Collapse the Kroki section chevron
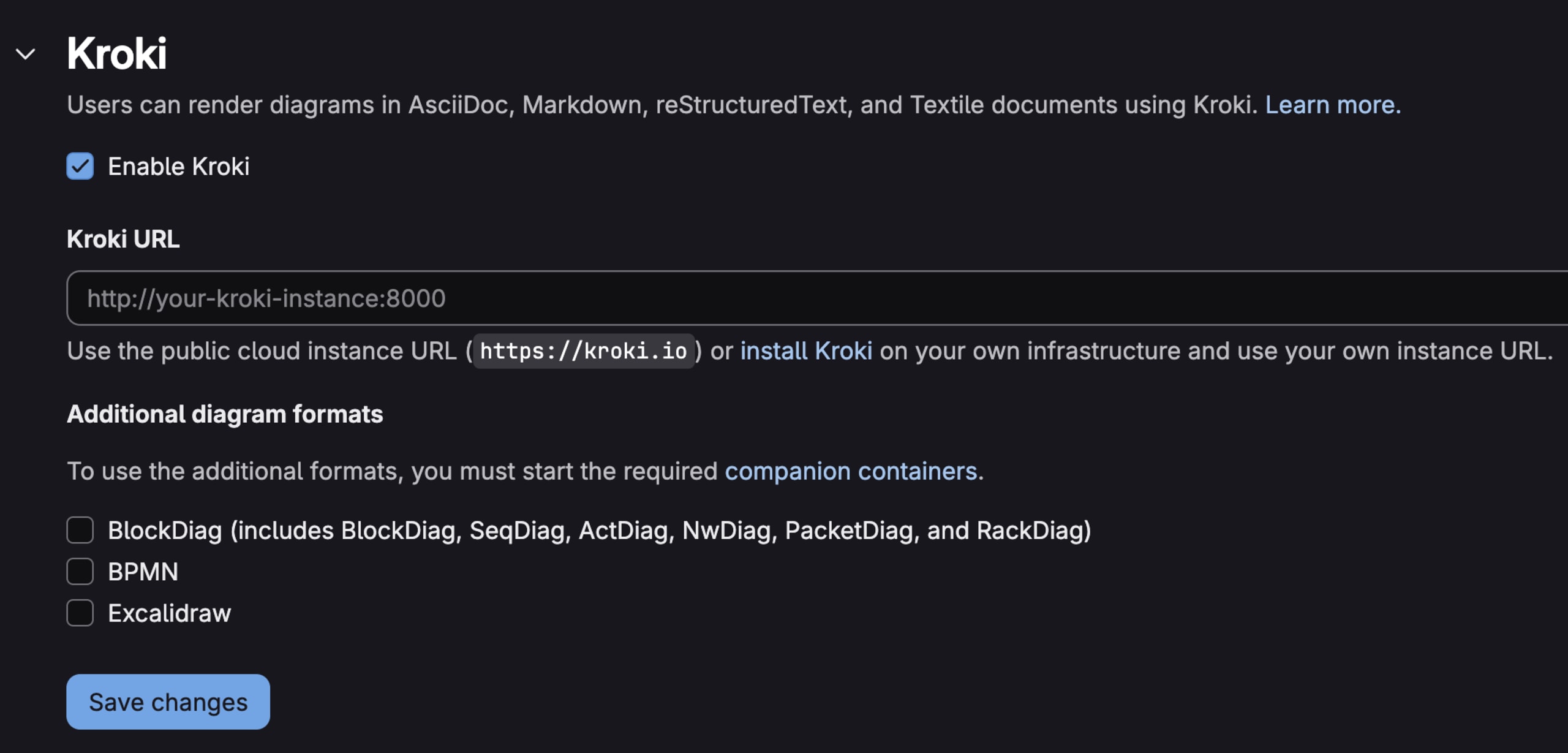The height and width of the screenshot is (753, 1568). click(x=26, y=55)
